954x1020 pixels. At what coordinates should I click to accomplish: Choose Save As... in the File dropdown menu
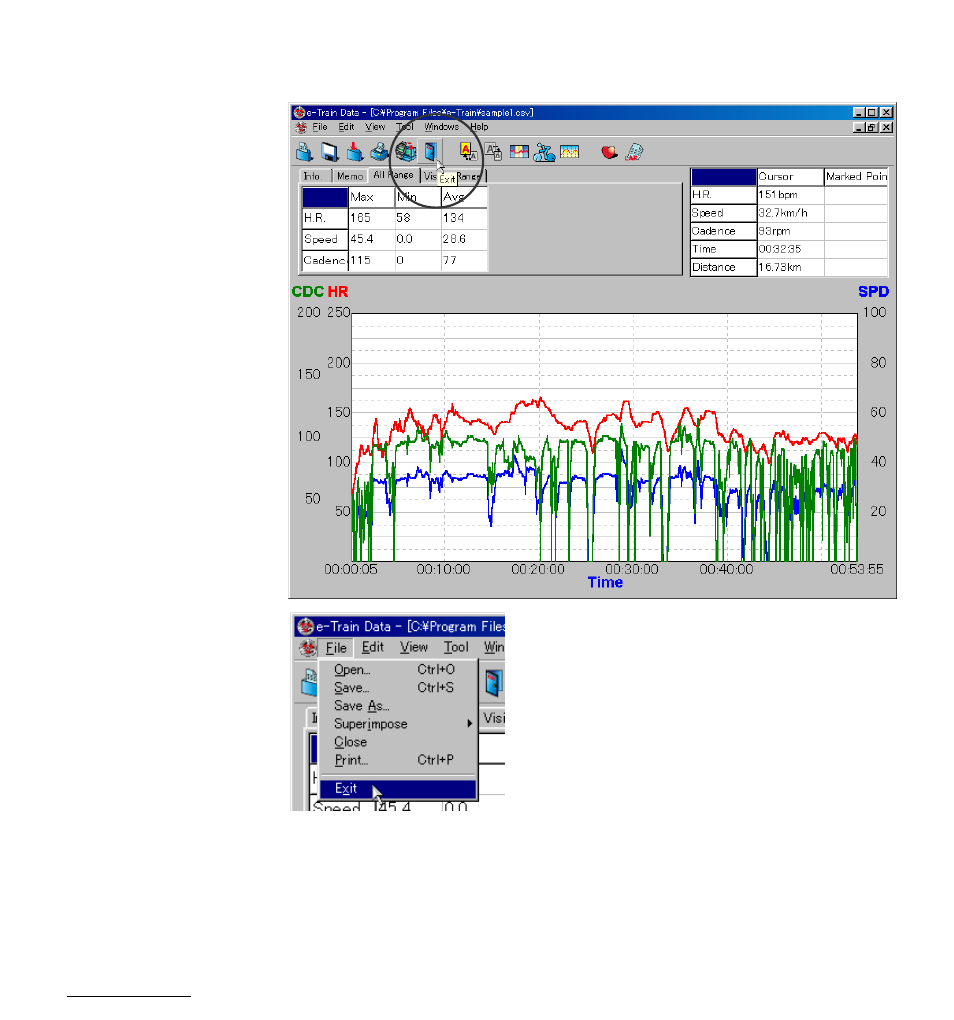[x=399, y=706]
